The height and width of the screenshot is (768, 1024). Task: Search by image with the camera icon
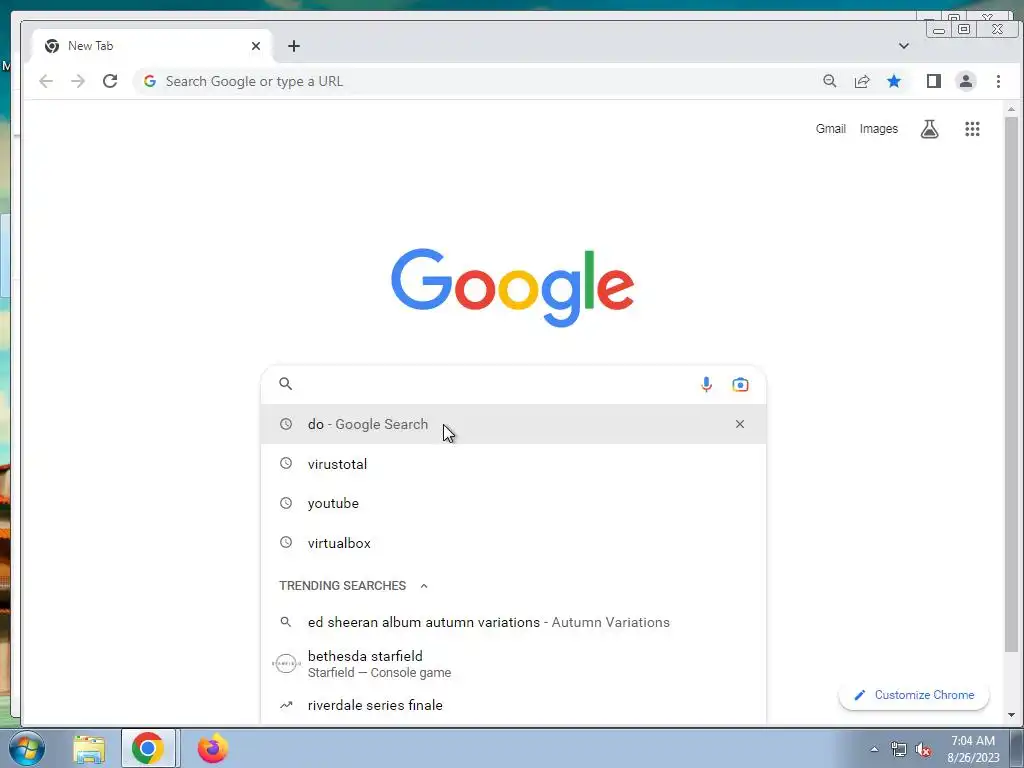[740, 385]
